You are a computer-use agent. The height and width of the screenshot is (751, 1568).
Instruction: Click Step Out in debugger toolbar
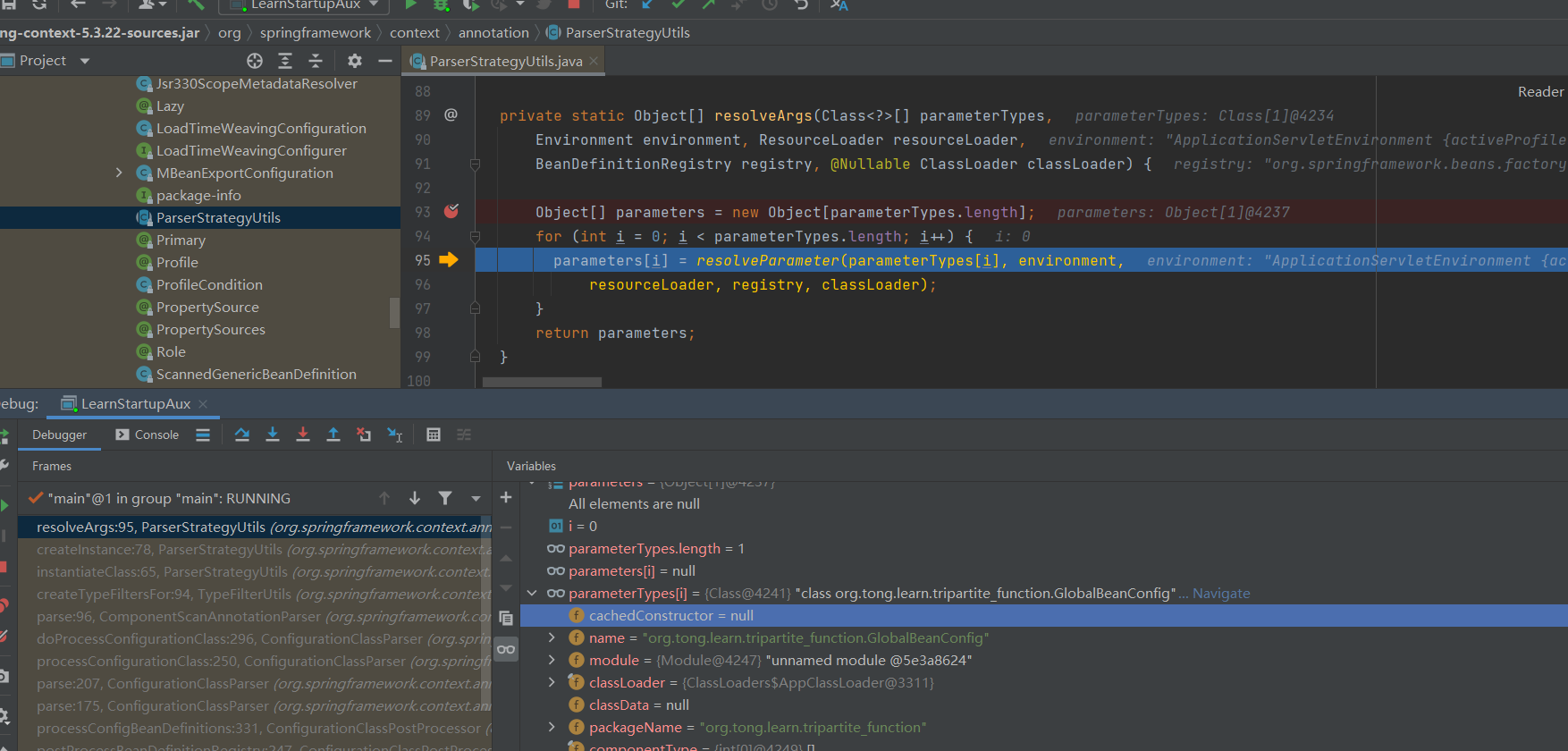tap(333, 435)
